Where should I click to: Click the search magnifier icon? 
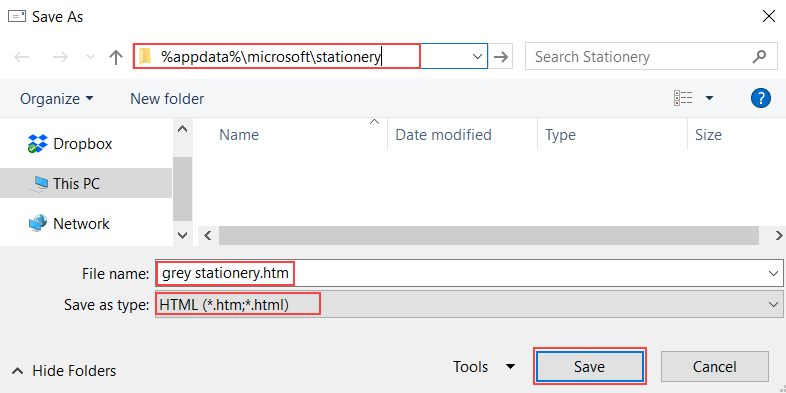759,56
